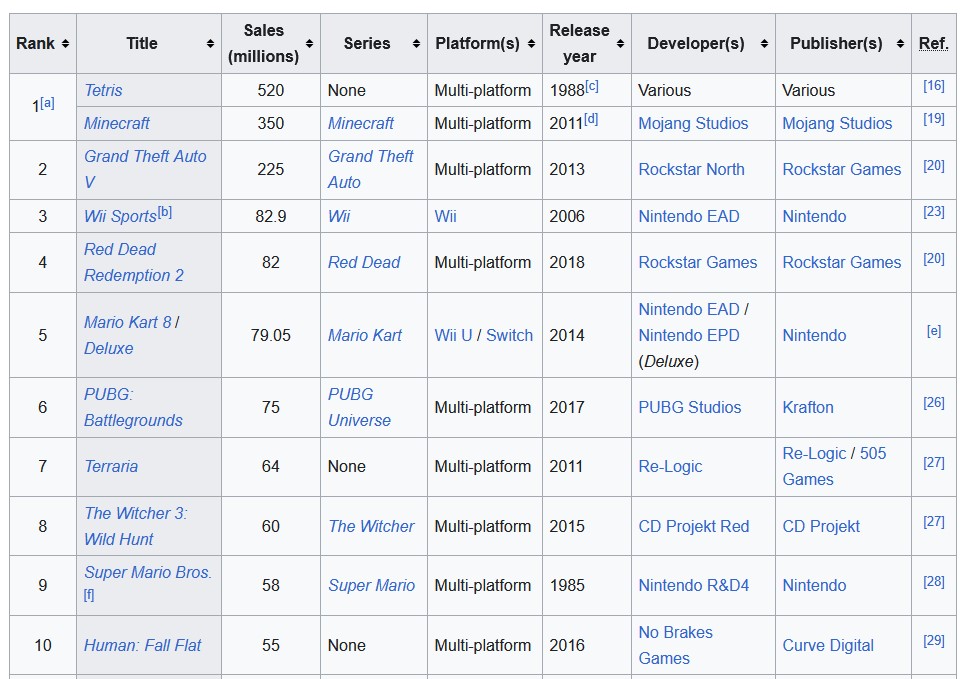962x679 pixels.
Task: Open Human: Fall Flat title link
Action: 142,645
